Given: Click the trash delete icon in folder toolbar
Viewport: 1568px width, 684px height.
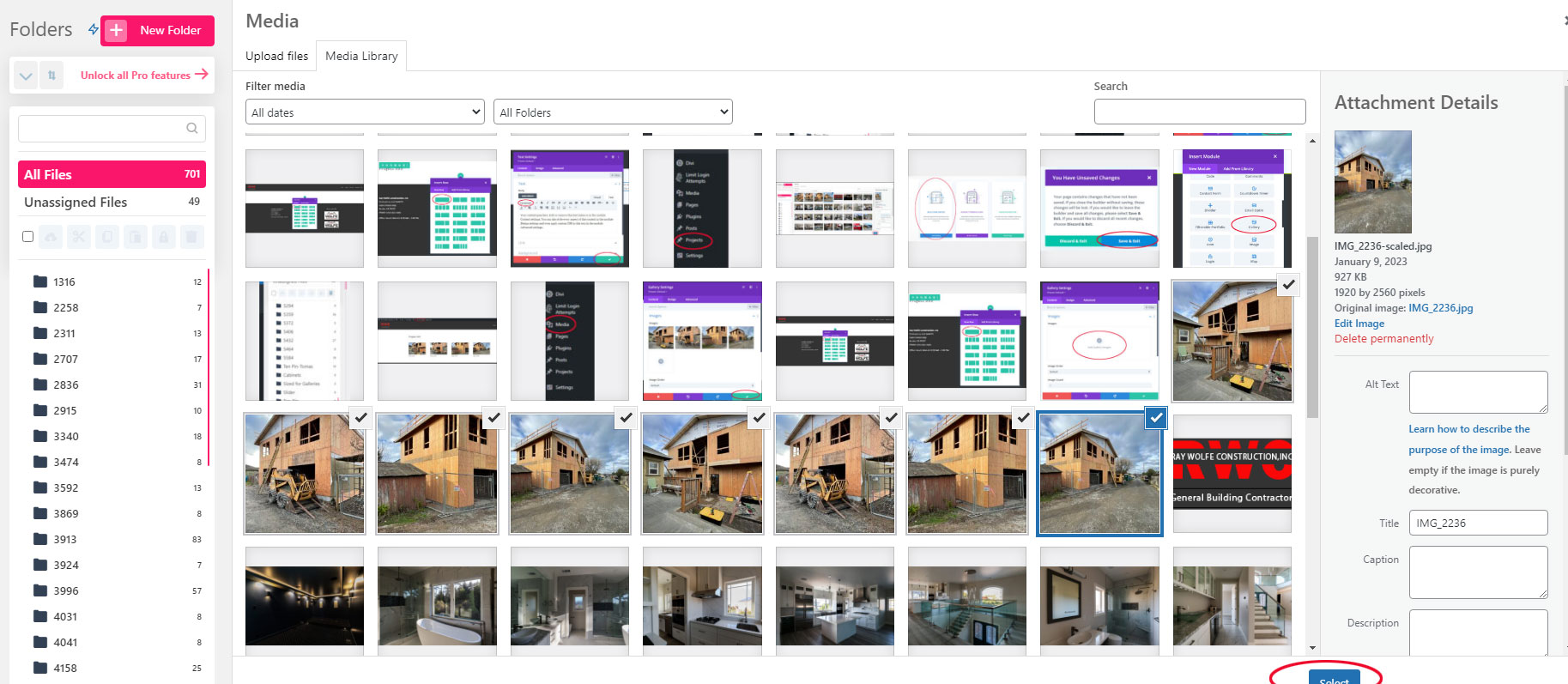Looking at the screenshot, I should coord(191,236).
